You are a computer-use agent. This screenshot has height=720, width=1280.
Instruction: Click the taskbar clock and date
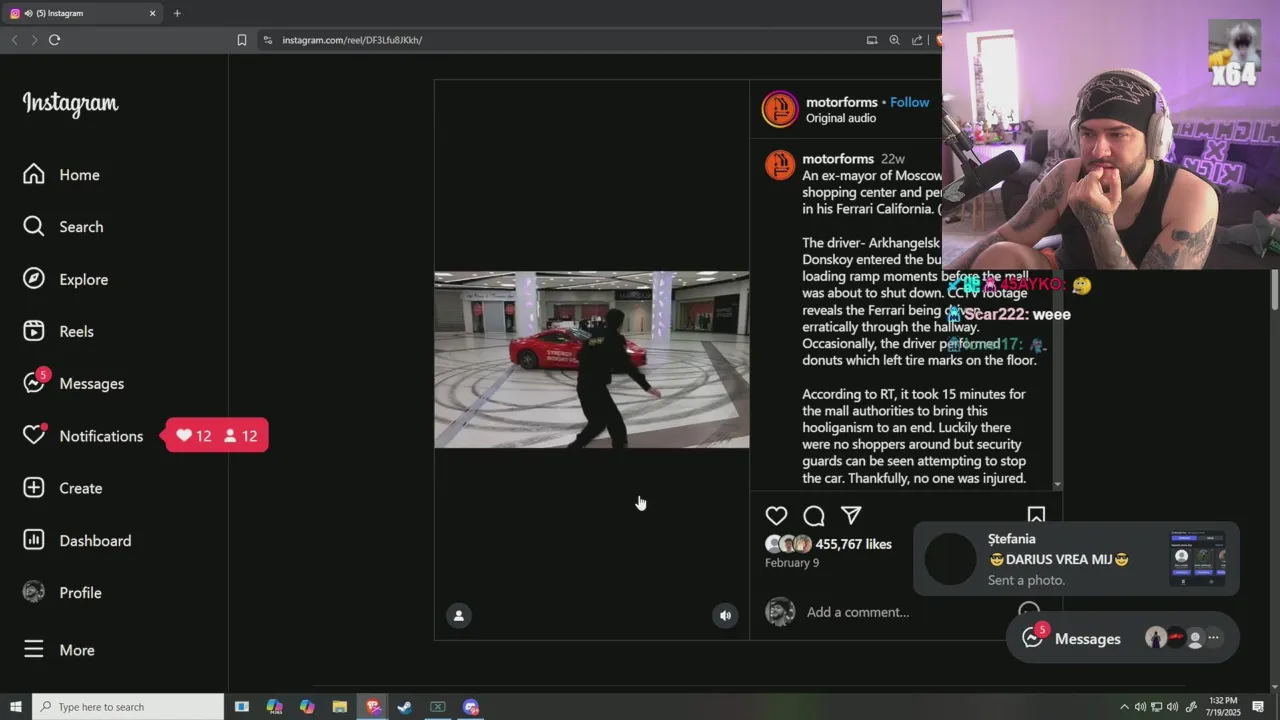coord(1223,707)
